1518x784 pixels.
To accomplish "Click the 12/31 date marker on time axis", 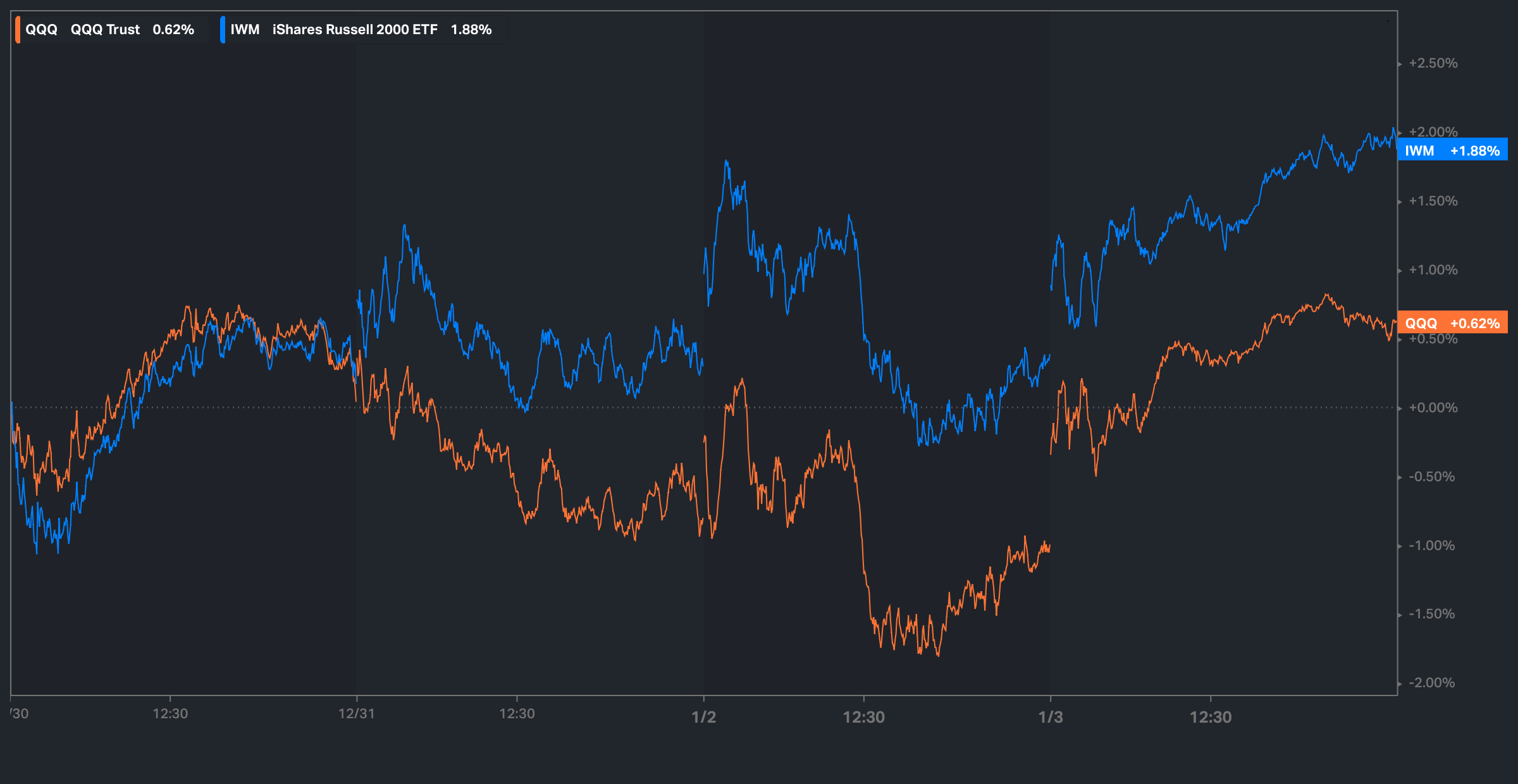I will [356, 714].
